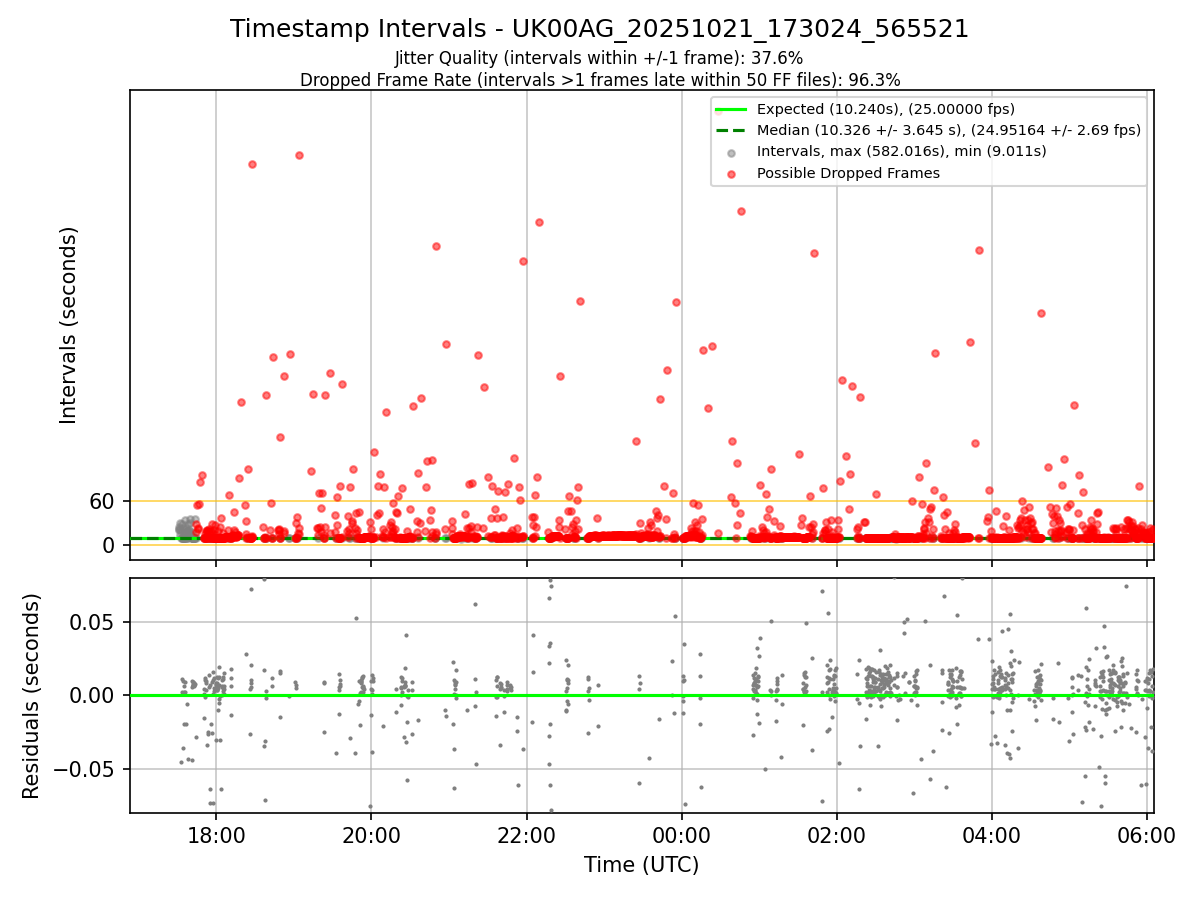This screenshot has width=1200, height=900.
Task: Click the dashed green median line sample in legend
Action: (x=732, y=130)
